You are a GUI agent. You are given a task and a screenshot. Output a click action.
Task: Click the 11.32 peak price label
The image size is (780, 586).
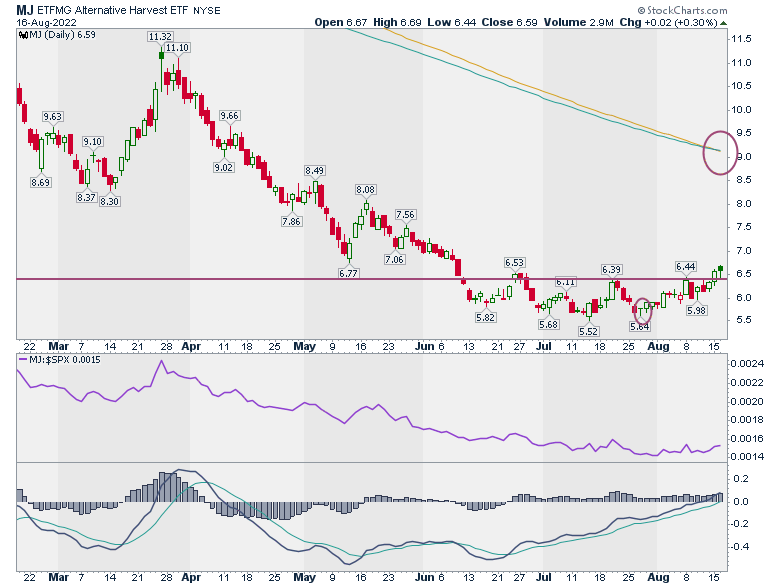160,36
